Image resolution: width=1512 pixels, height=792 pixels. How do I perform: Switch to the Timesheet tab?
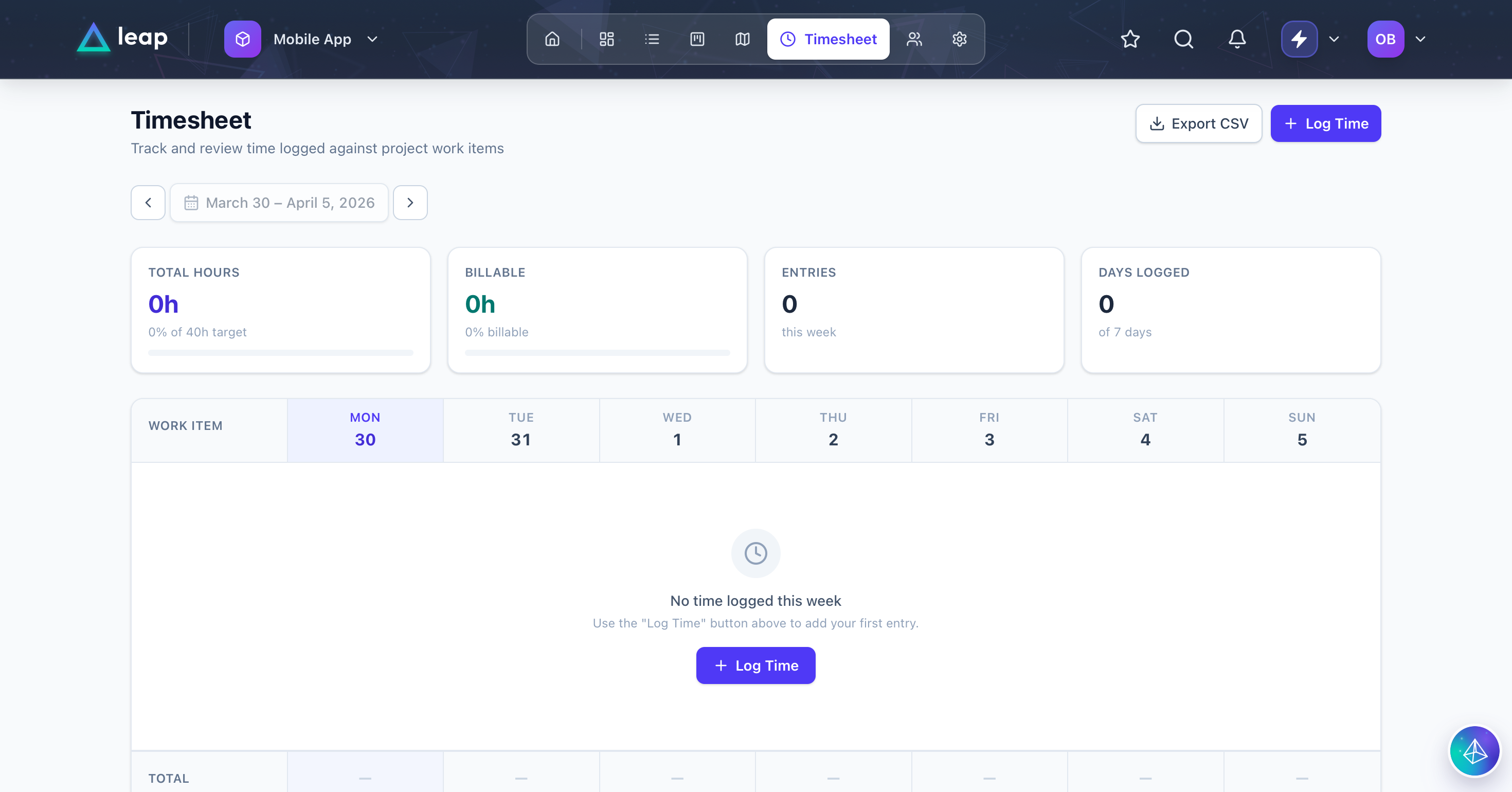[827, 39]
